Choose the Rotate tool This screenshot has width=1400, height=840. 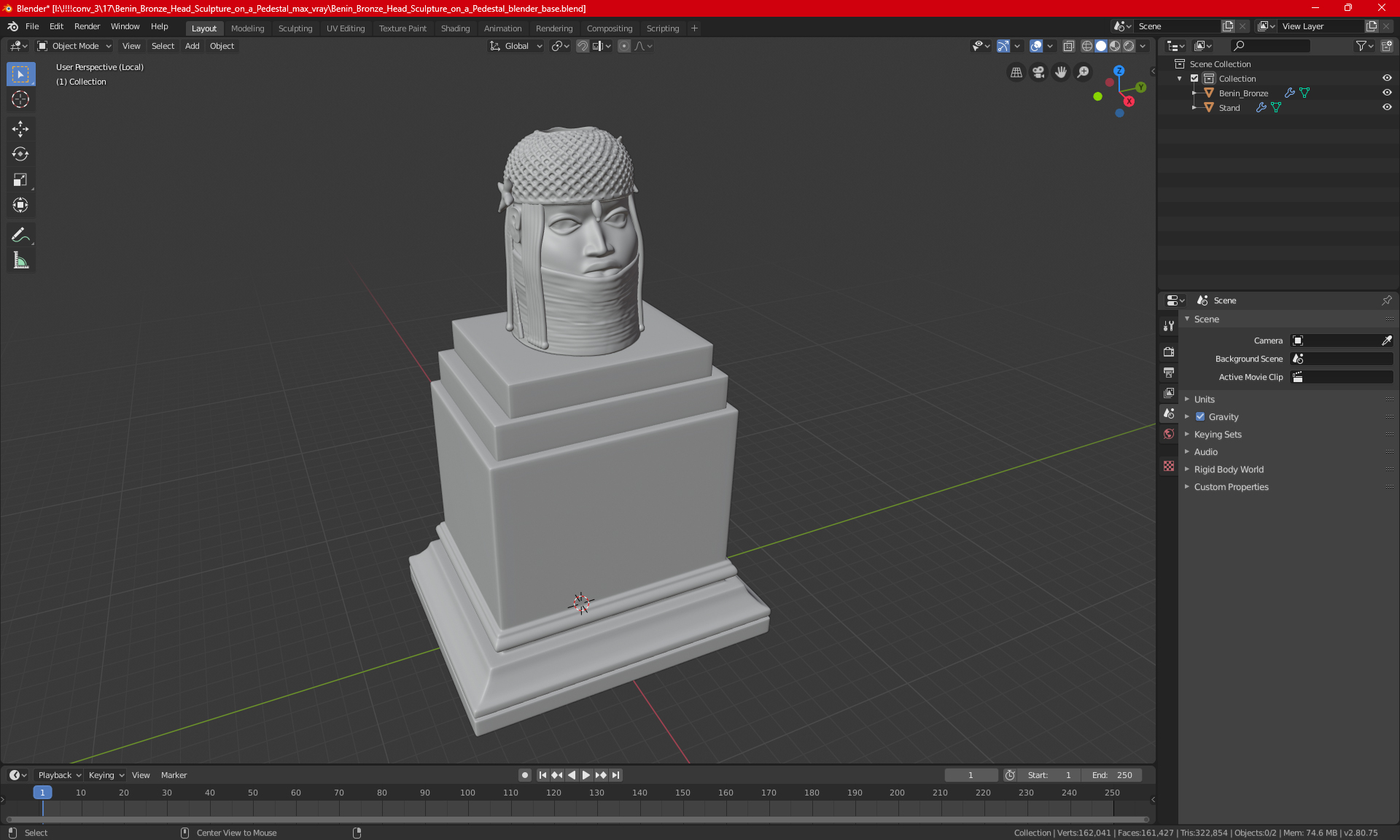[x=20, y=155]
